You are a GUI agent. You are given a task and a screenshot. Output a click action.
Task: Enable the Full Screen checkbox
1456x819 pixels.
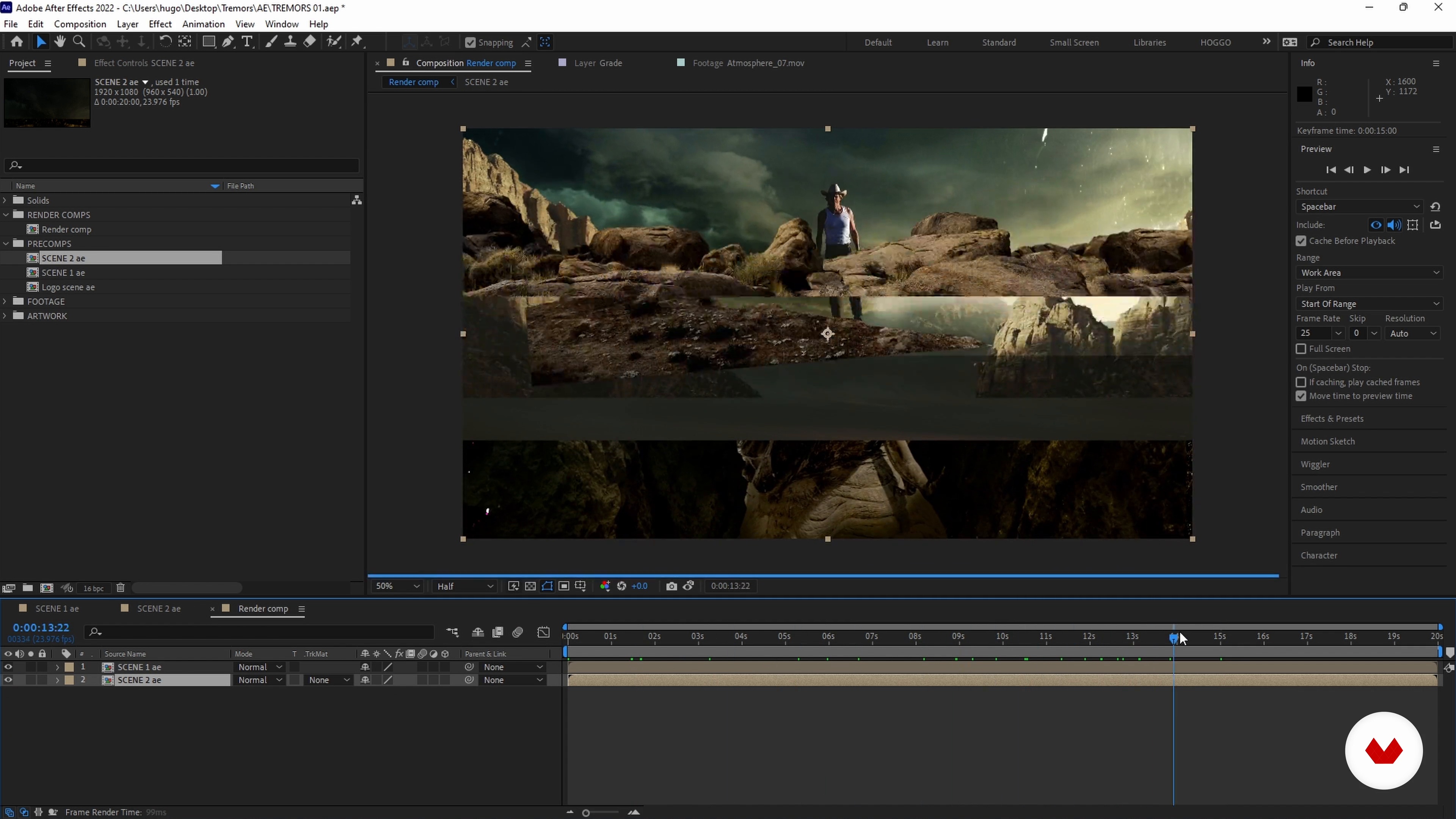click(x=1301, y=349)
